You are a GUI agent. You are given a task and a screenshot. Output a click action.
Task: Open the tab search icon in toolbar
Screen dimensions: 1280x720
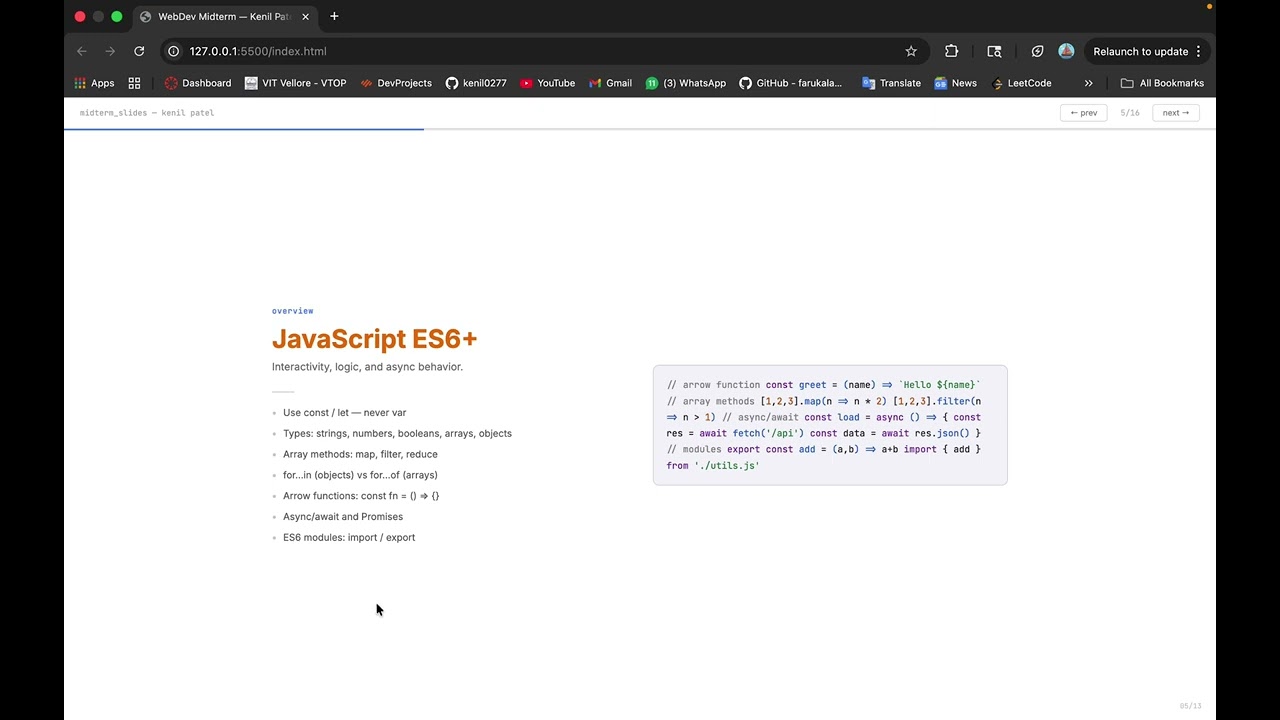click(x=994, y=51)
